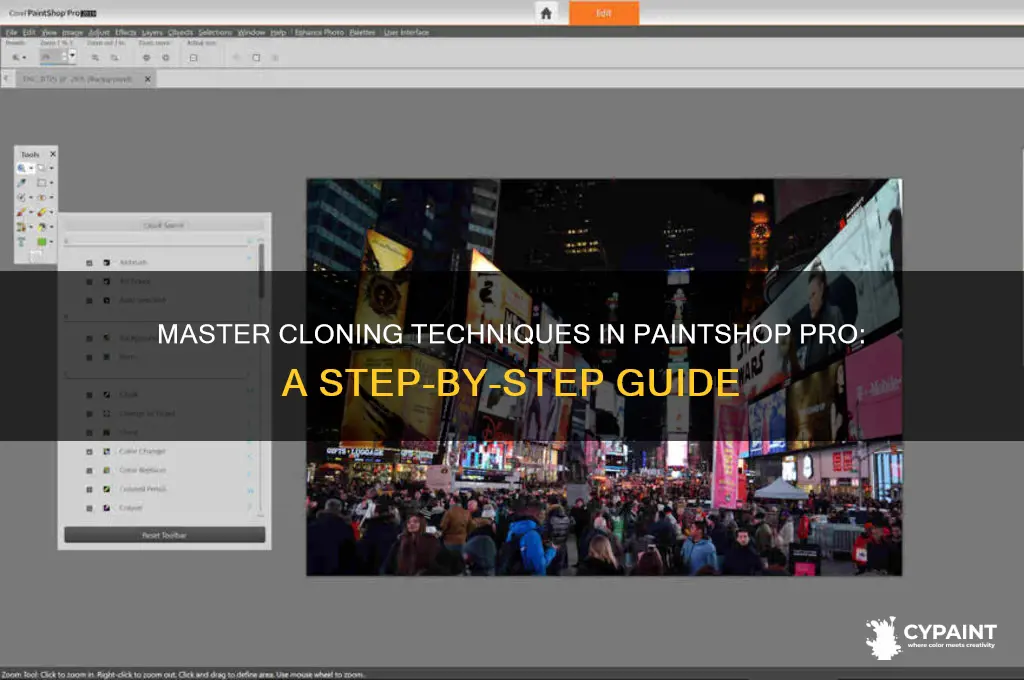Open the Selections menu
The image size is (1024, 680).
[x=215, y=32]
